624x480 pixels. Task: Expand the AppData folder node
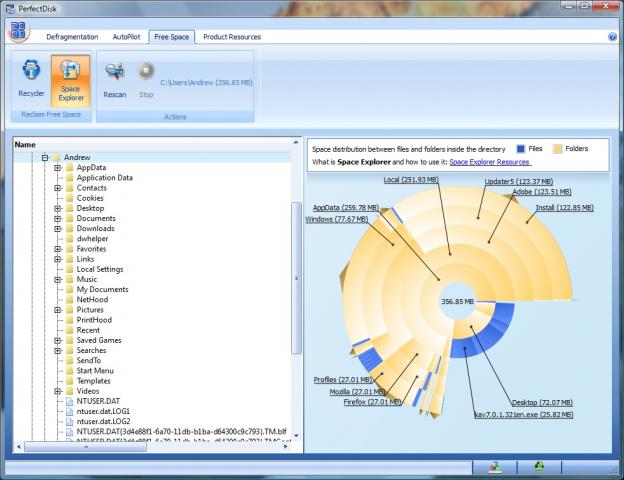tap(58, 168)
